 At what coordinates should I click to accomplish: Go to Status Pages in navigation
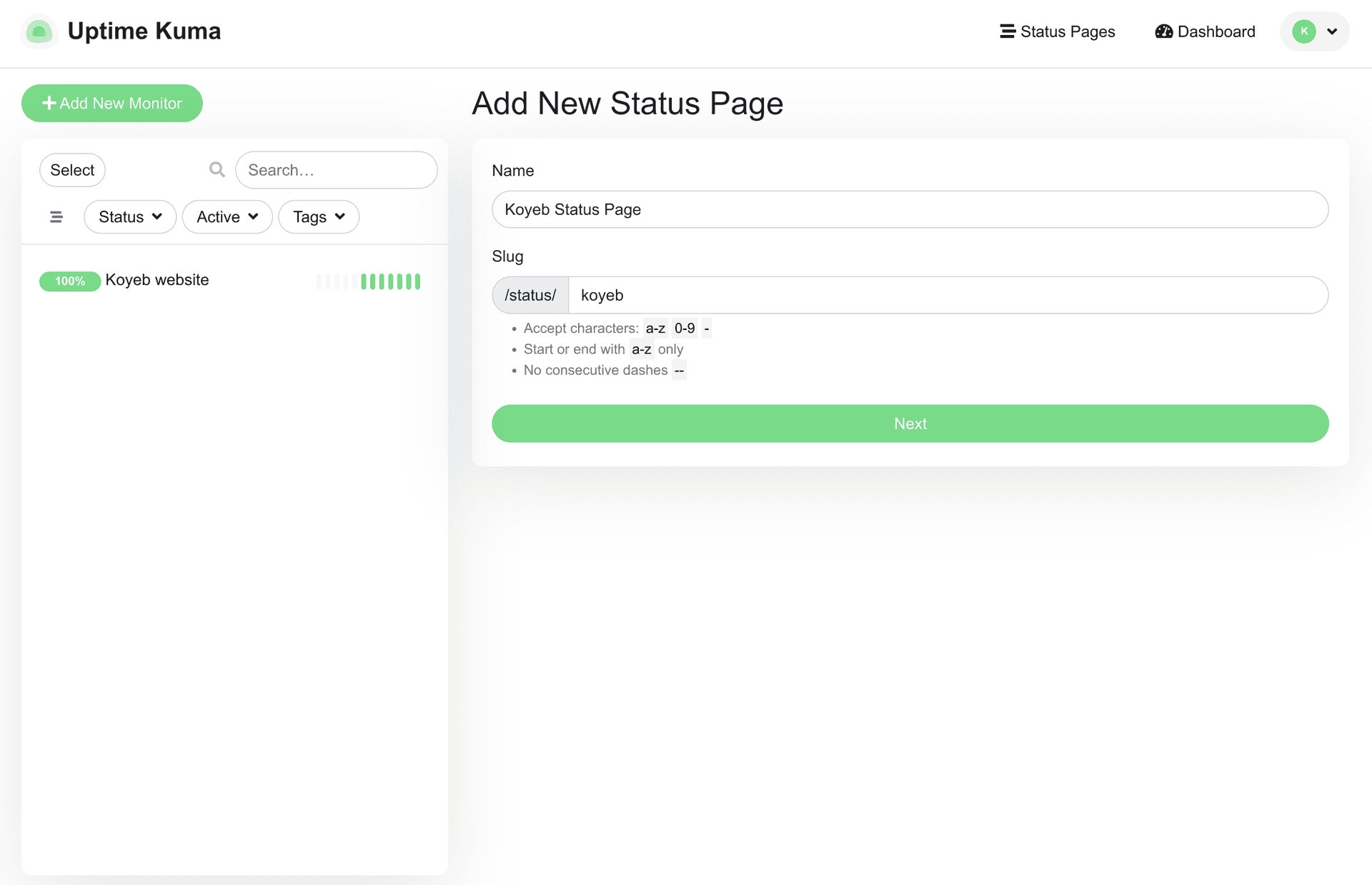[1067, 31]
